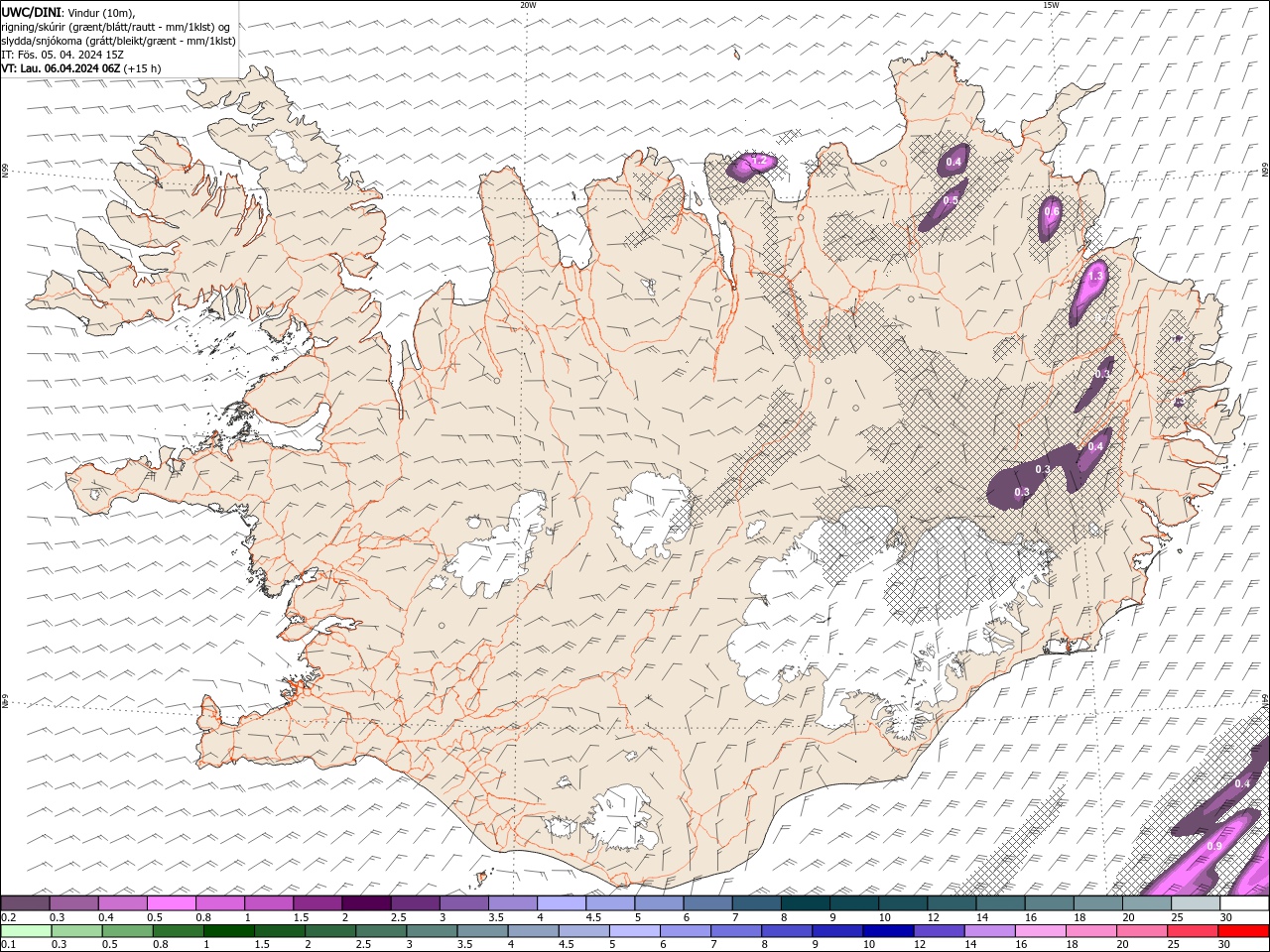Image resolution: width=1270 pixels, height=952 pixels.
Task: Click the '0.6' value on the northeast blob
Action: (x=1052, y=211)
